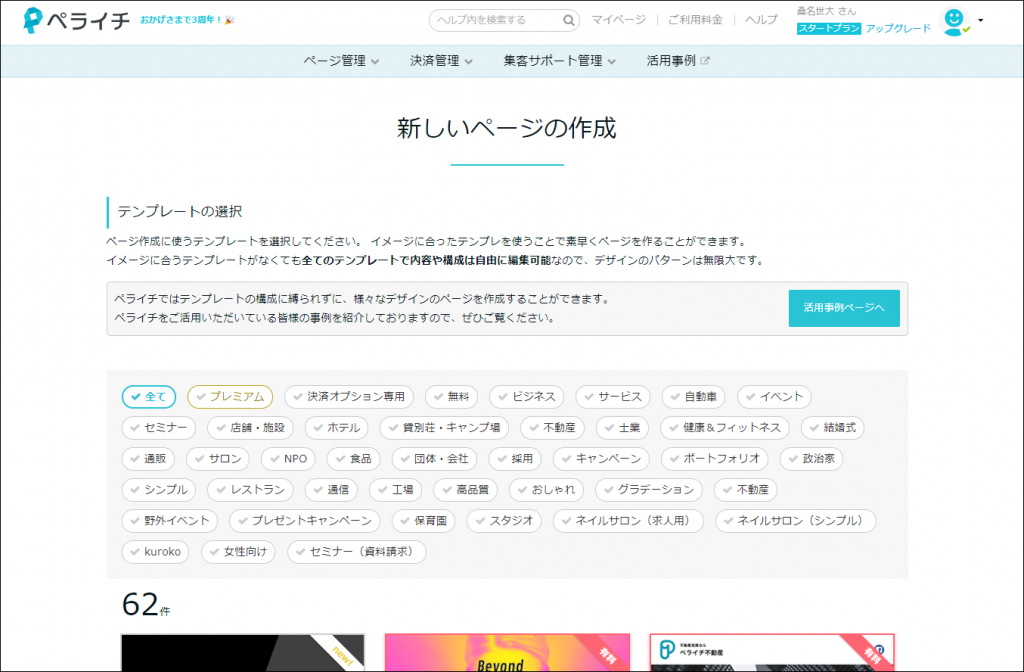Open the user avatar icon

(954, 22)
